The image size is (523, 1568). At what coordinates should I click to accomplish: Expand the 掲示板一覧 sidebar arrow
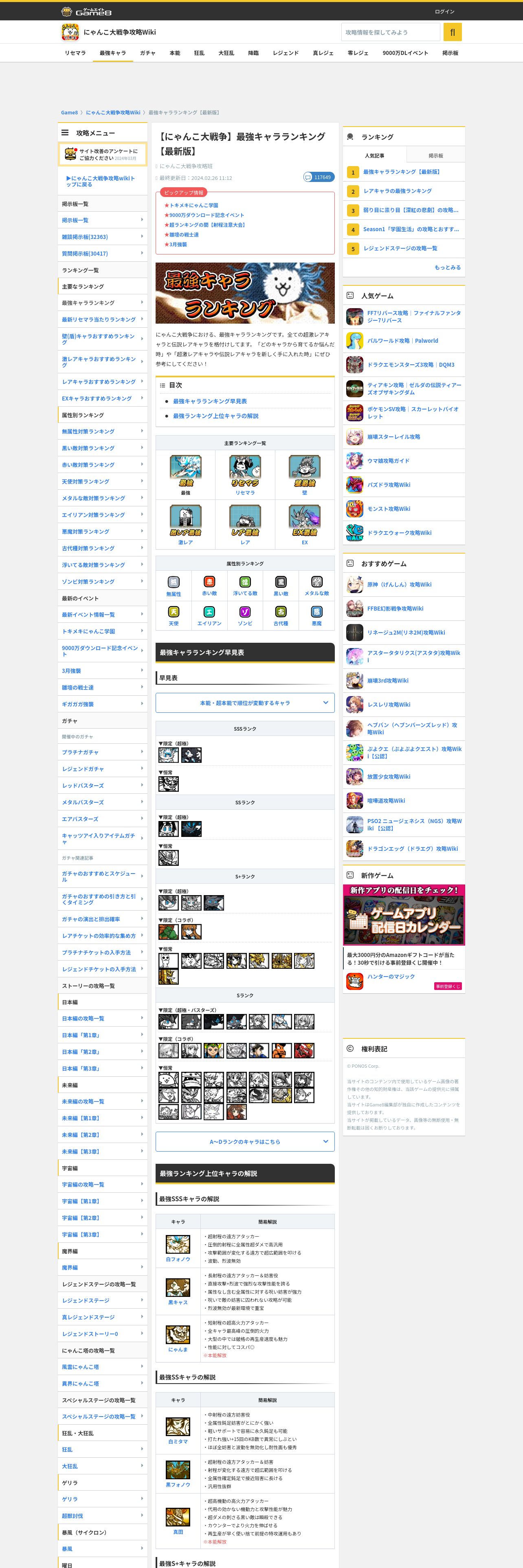(x=142, y=220)
